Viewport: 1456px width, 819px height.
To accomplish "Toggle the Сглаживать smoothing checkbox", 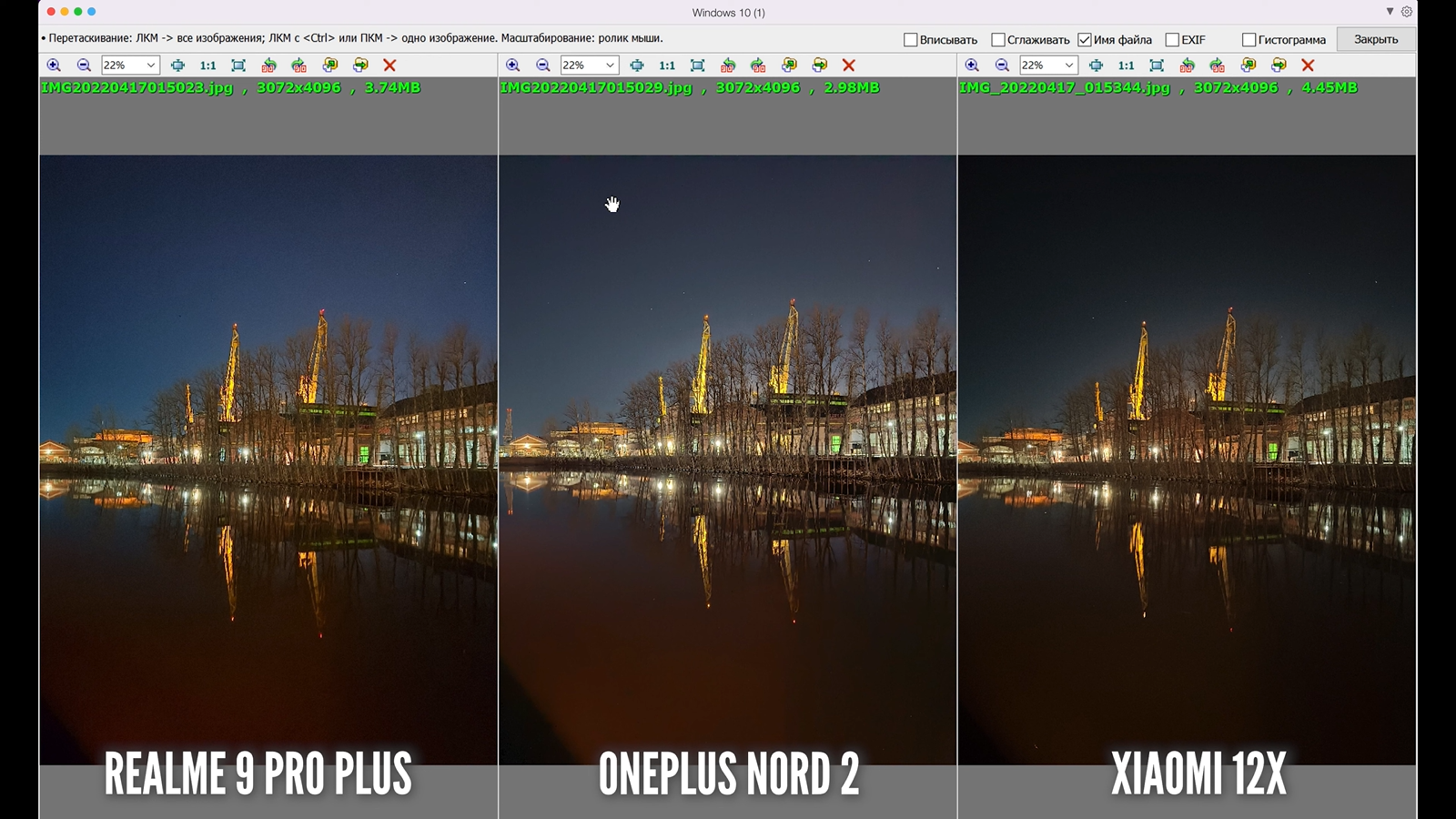I will (997, 40).
